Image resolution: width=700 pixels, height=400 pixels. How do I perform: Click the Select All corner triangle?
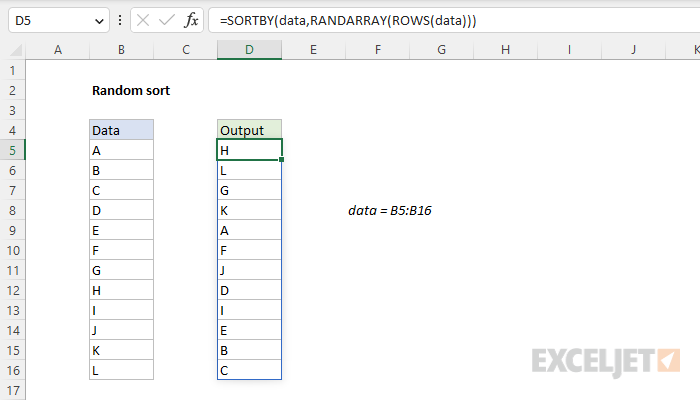[16, 50]
